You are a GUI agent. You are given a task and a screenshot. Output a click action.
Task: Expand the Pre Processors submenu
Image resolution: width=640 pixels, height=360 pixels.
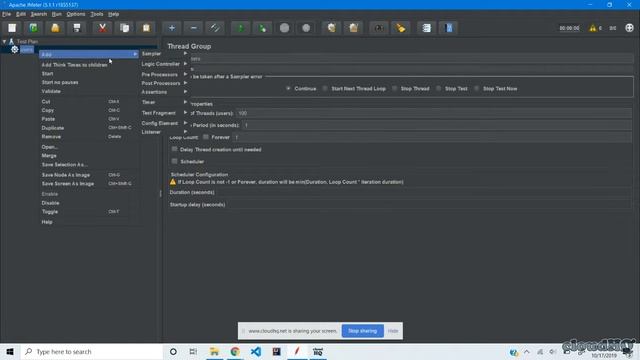(x=164, y=74)
